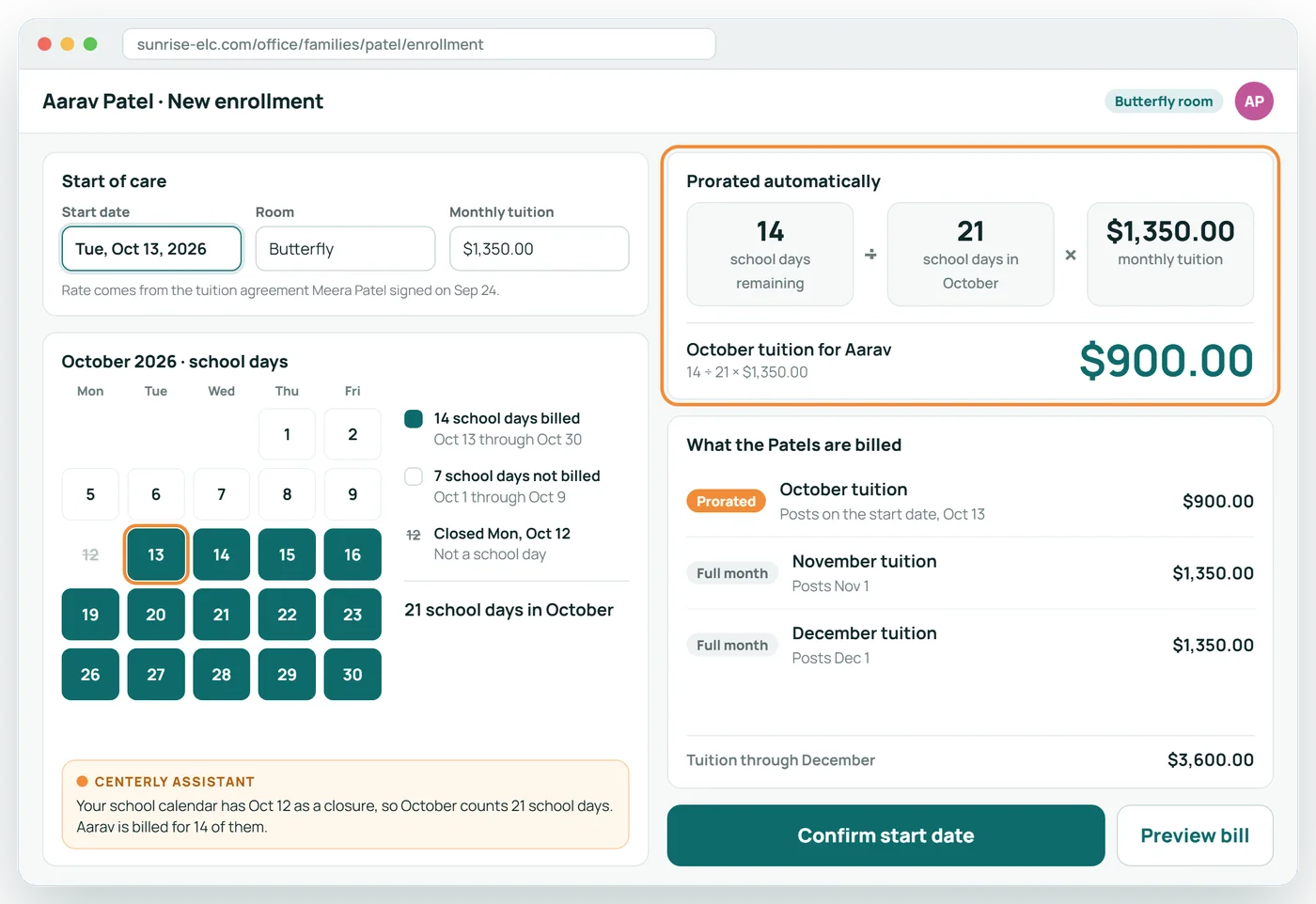Click the December tuition row title

865,633
